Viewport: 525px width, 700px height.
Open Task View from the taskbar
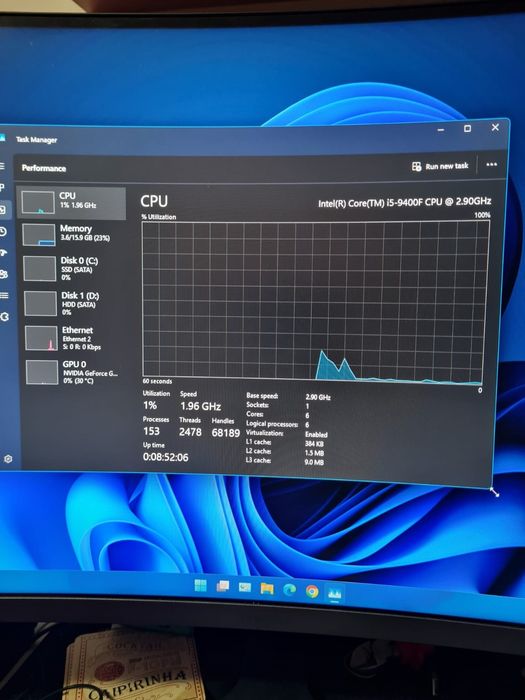coord(223,586)
